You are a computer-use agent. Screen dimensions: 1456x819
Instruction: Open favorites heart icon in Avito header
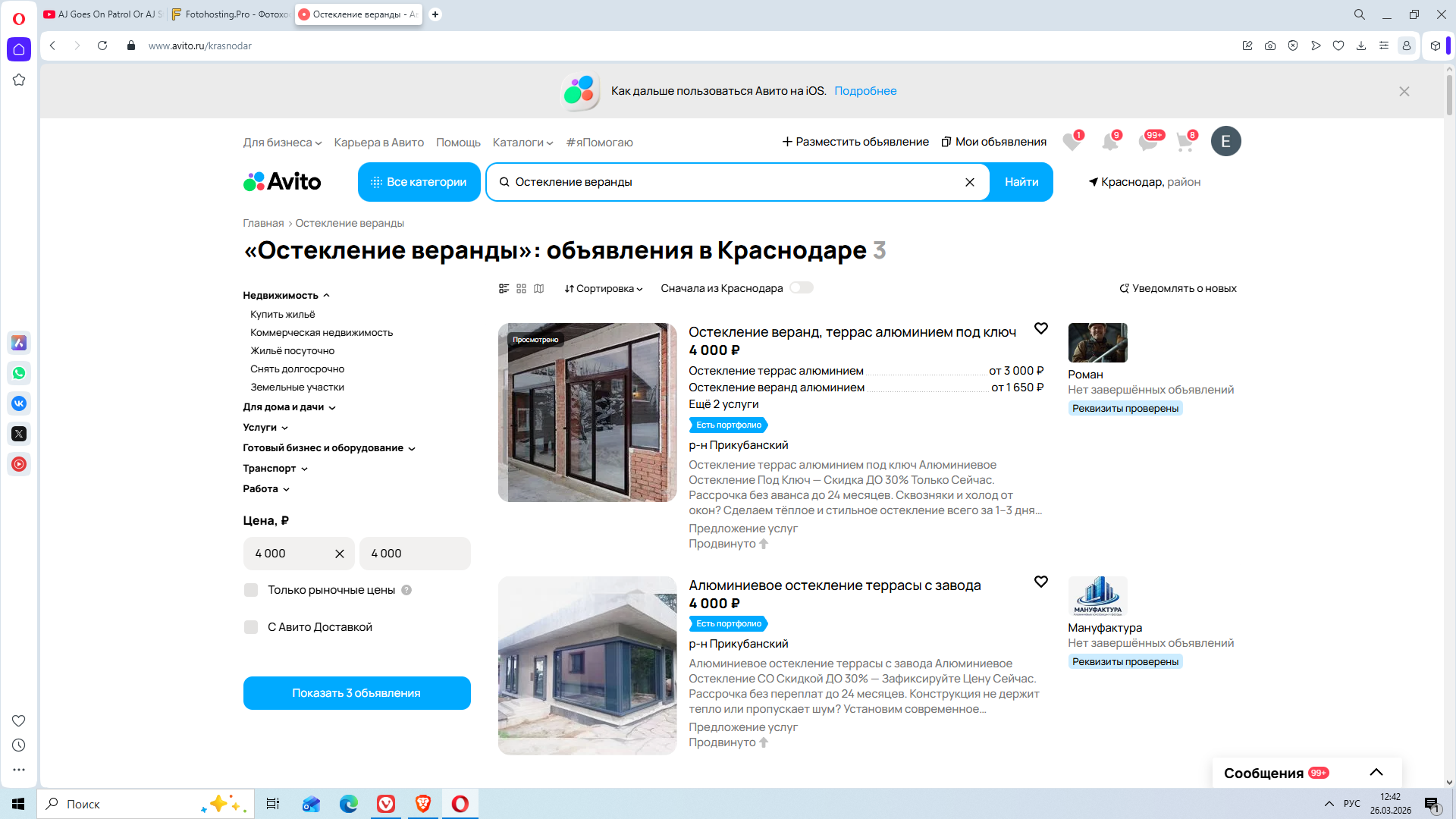point(1071,142)
